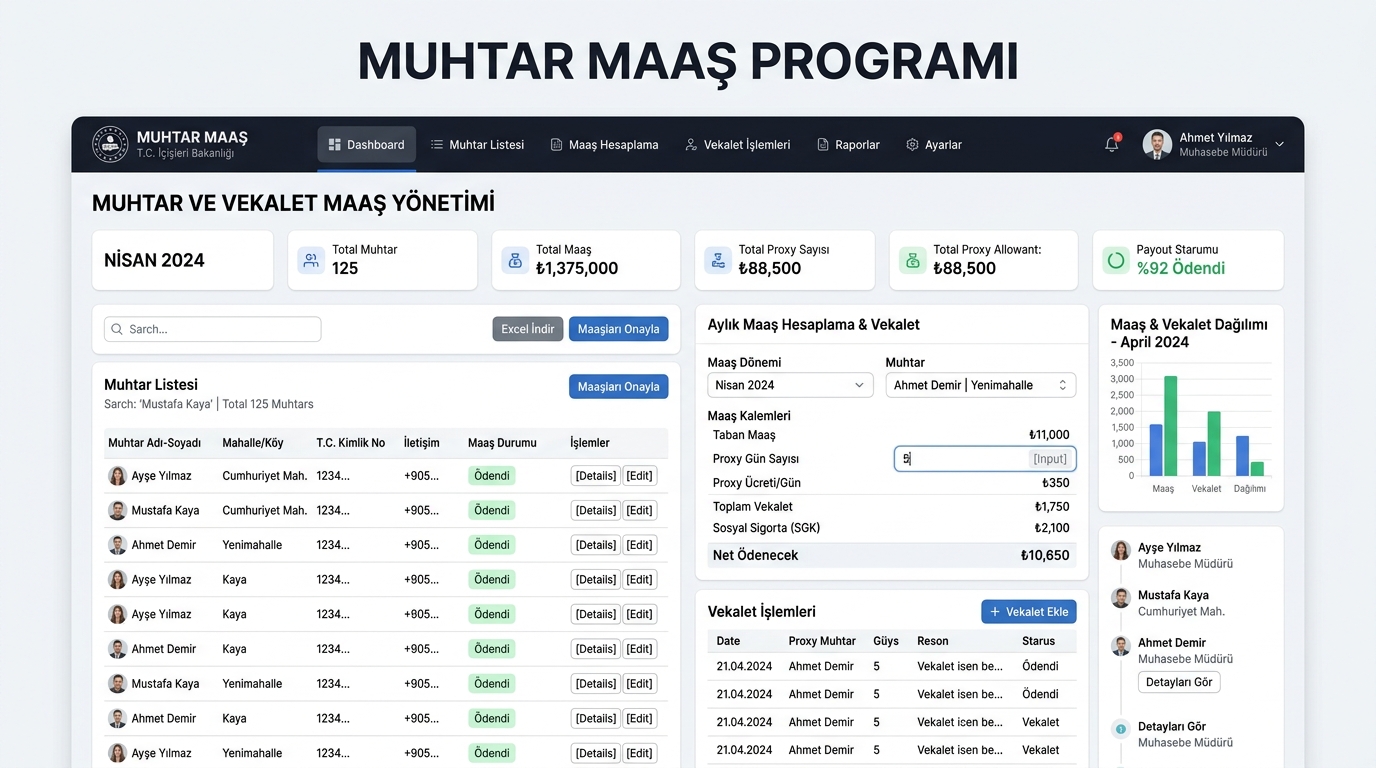
Task: Click the Proxy Gün Sayısı input field
Action: point(985,459)
